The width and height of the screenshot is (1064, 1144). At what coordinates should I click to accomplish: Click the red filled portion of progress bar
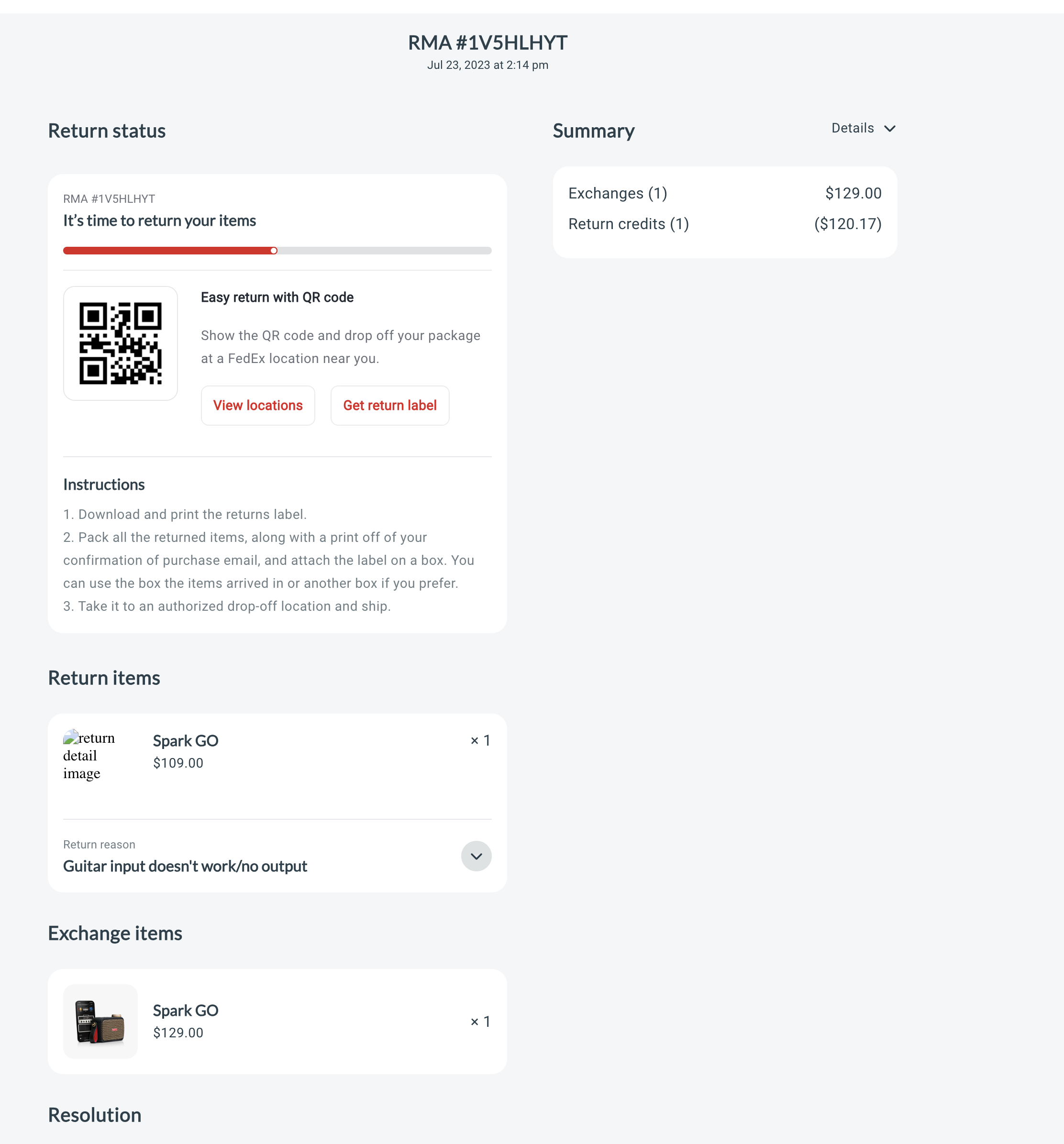[x=167, y=250]
